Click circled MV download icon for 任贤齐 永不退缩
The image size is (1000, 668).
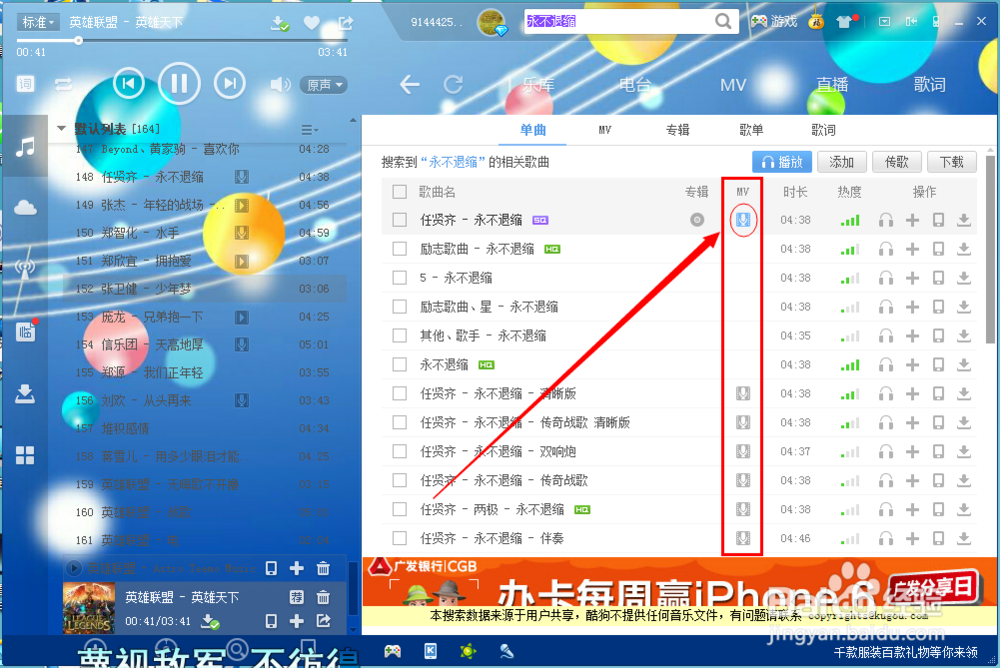pos(742,219)
